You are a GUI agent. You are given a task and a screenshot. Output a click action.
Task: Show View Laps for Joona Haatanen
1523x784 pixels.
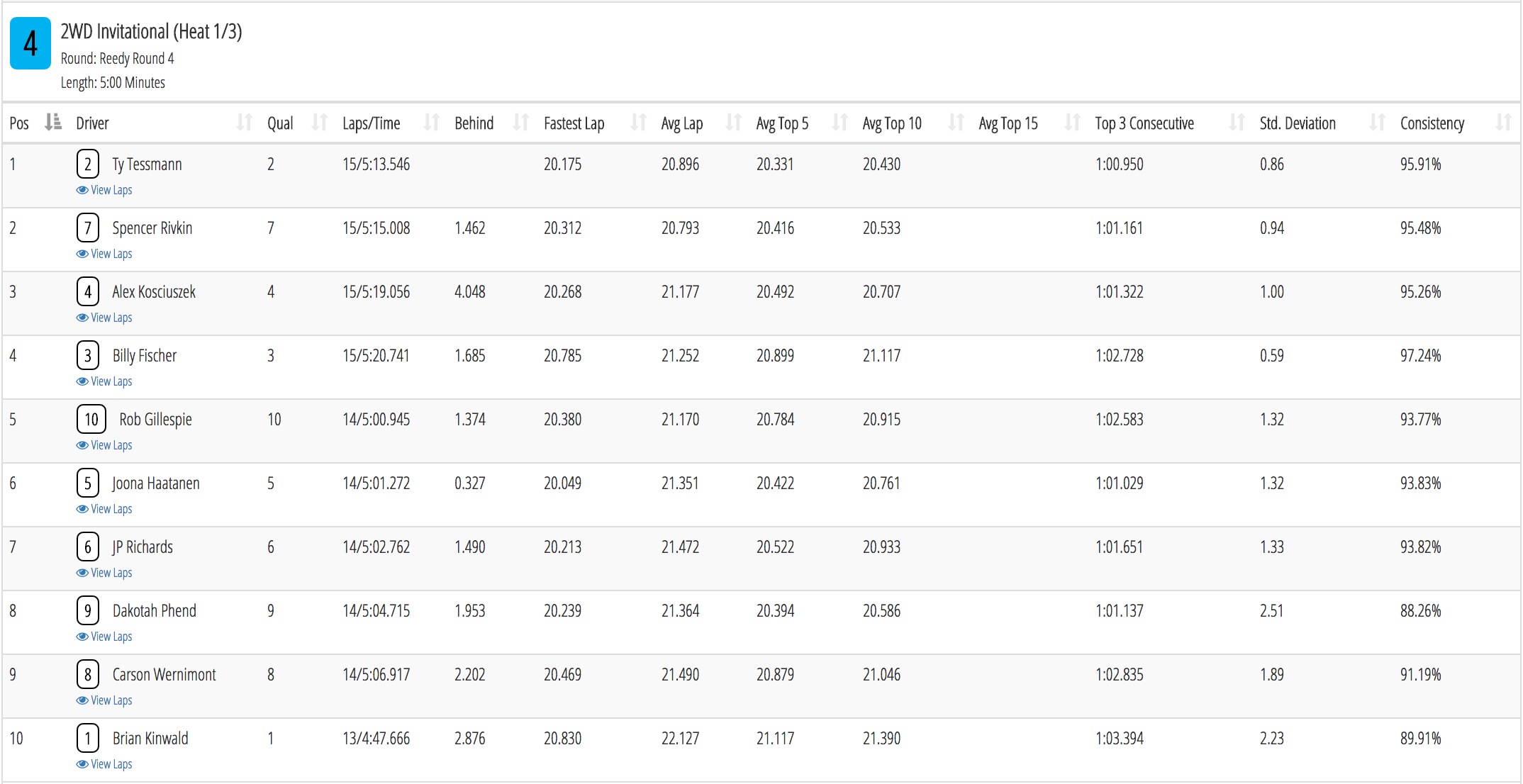[104, 509]
